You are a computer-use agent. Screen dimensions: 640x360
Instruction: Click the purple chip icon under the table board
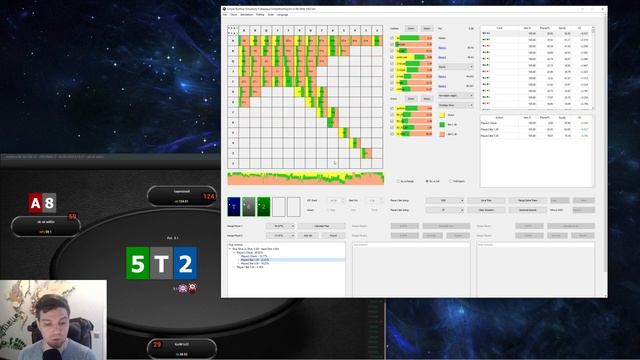pyautogui.click(x=183, y=289)
